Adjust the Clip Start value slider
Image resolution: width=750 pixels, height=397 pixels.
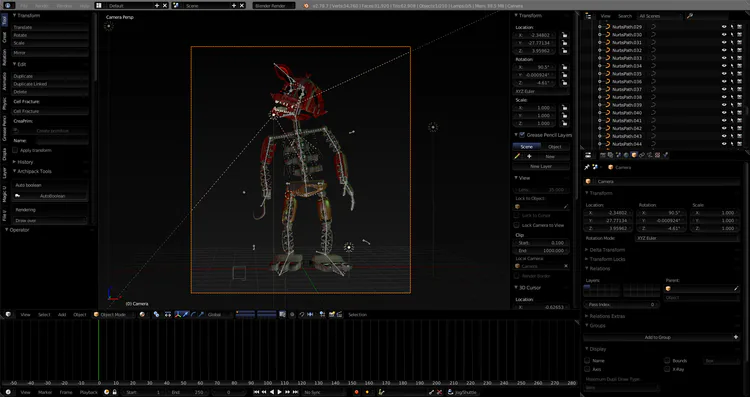pyautogui.click(x=541, y=243)
